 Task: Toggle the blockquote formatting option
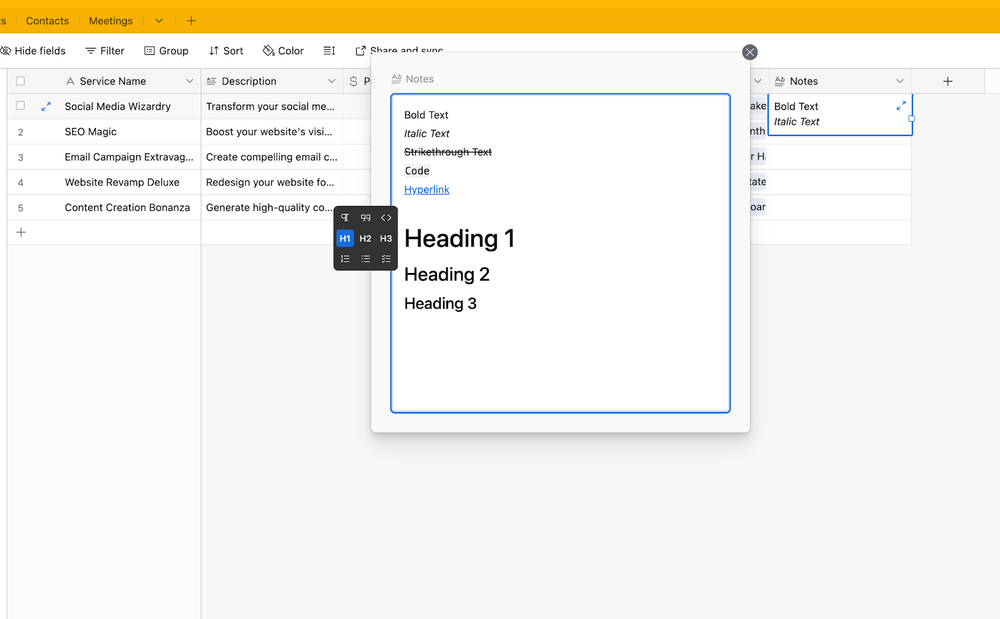click(365, 217)
